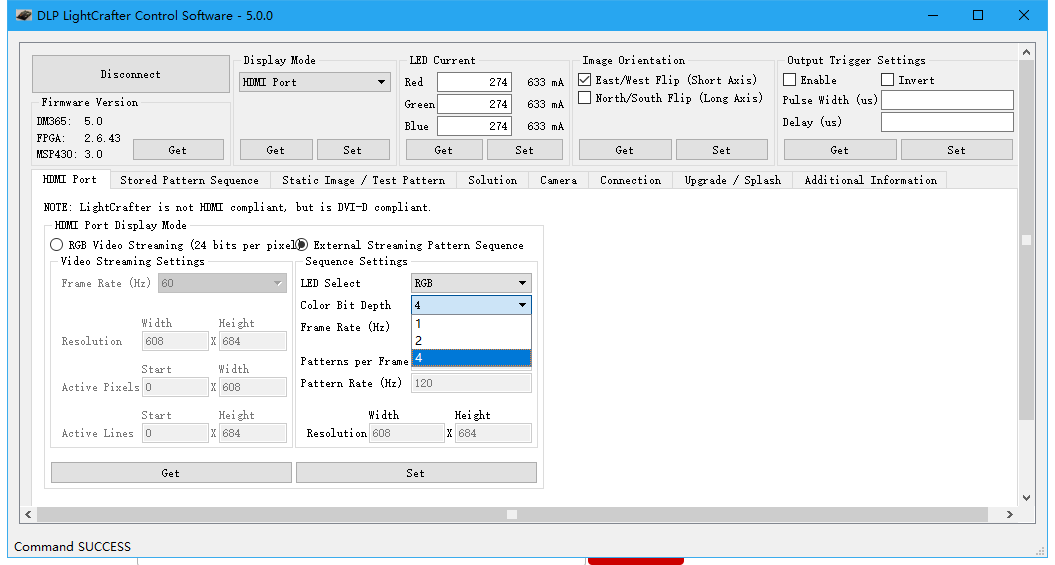The width and height of the screenshot is (1055, 565).
Task: Check North/South Flip (Long Axis)
Action: click(585, 98)
